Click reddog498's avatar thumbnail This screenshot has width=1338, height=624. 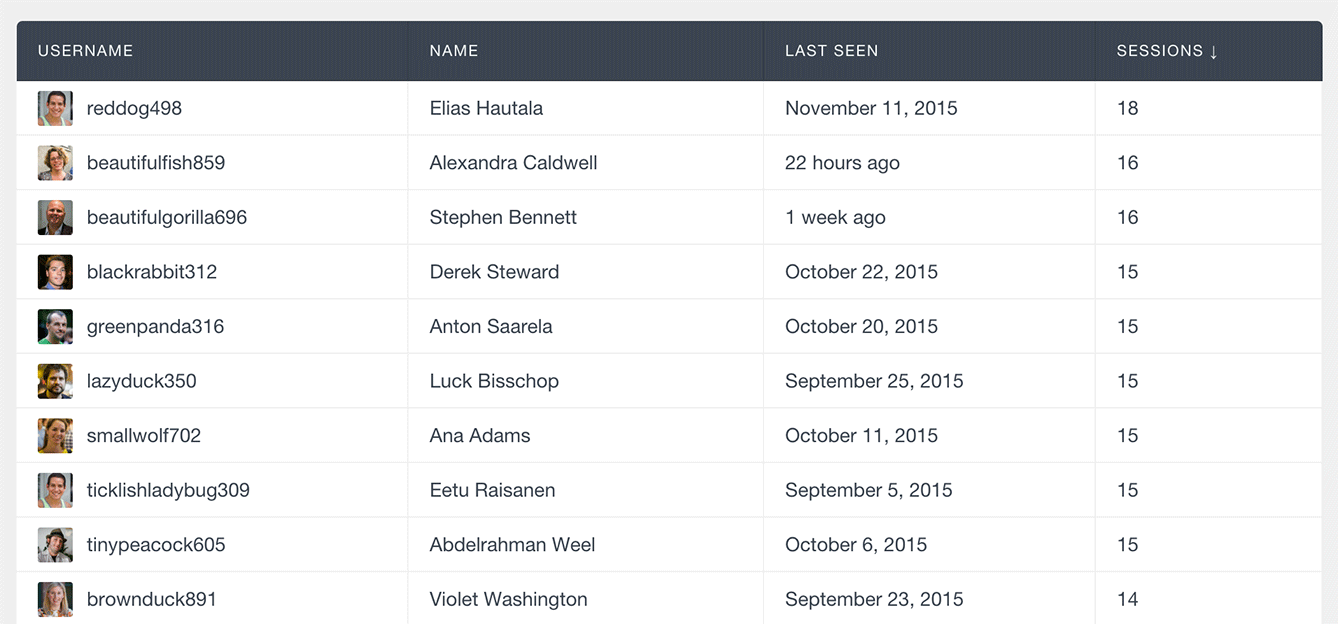55,108
